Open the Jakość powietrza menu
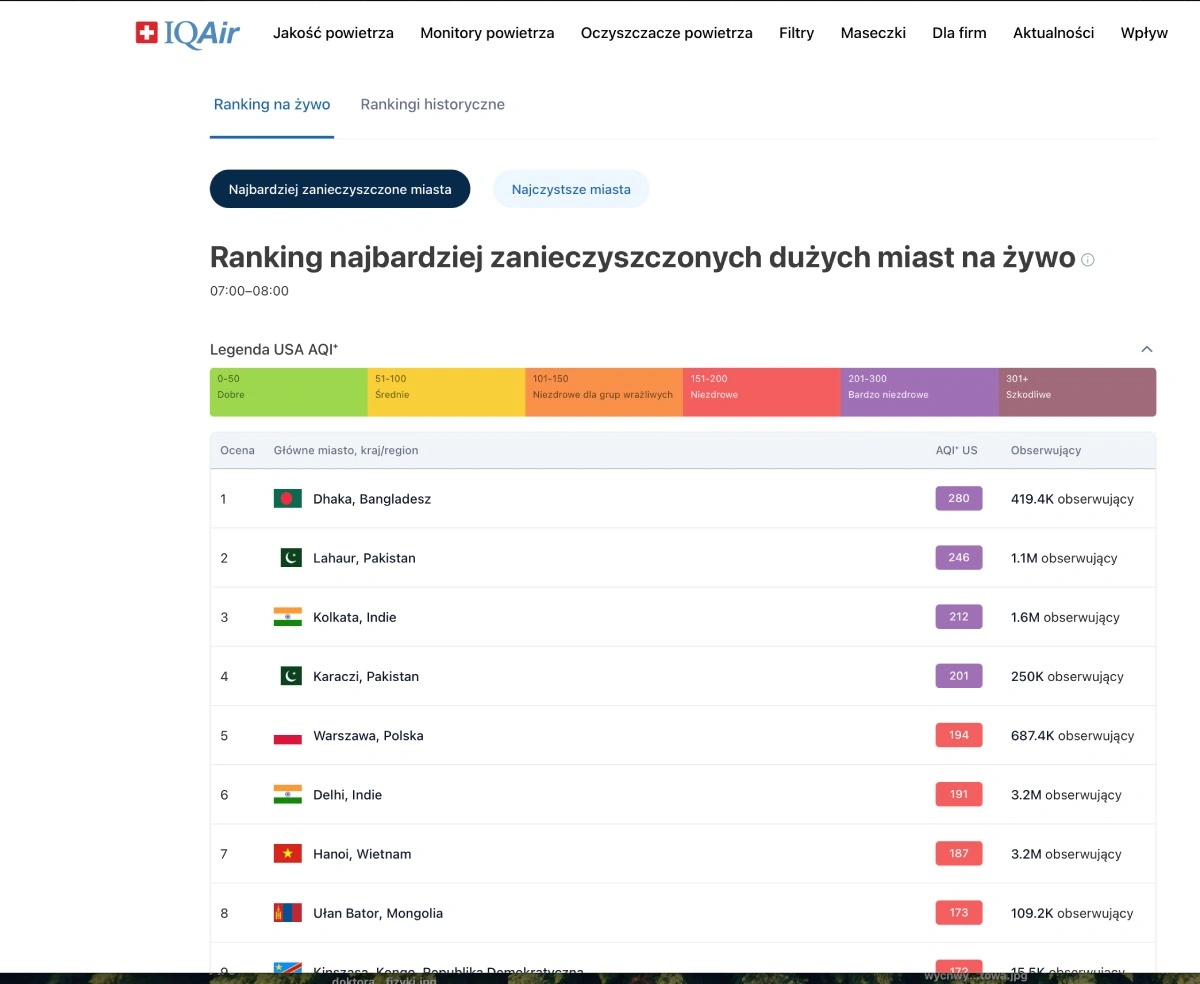This screenshot has height=984, width=1200. 333,33
